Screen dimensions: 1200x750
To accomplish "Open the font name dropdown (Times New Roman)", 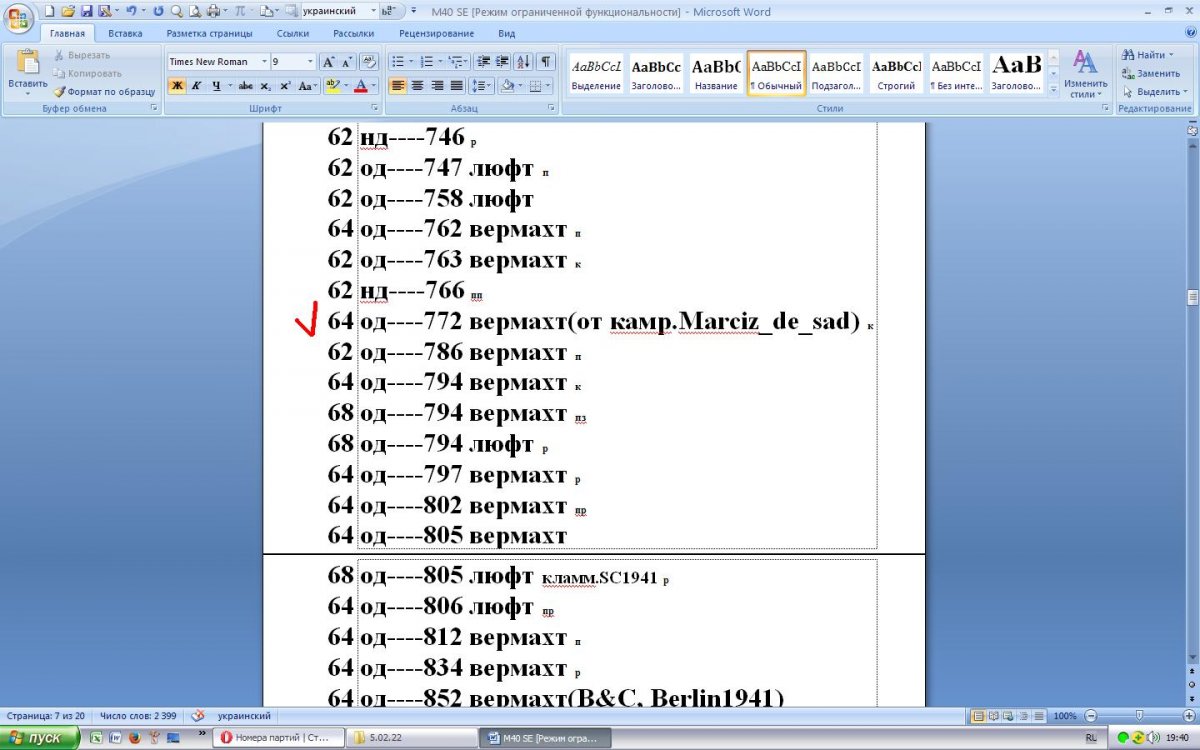I will (264, 61).
